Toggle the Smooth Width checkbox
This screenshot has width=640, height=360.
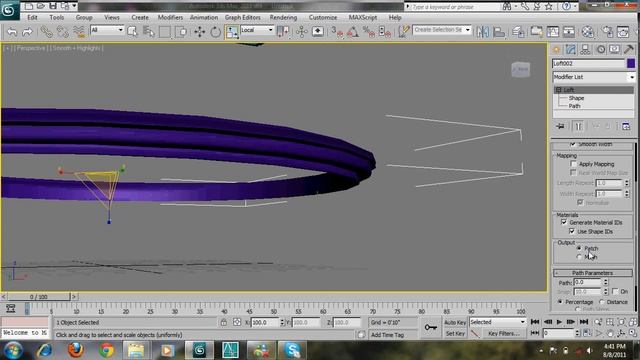point(573,144)
